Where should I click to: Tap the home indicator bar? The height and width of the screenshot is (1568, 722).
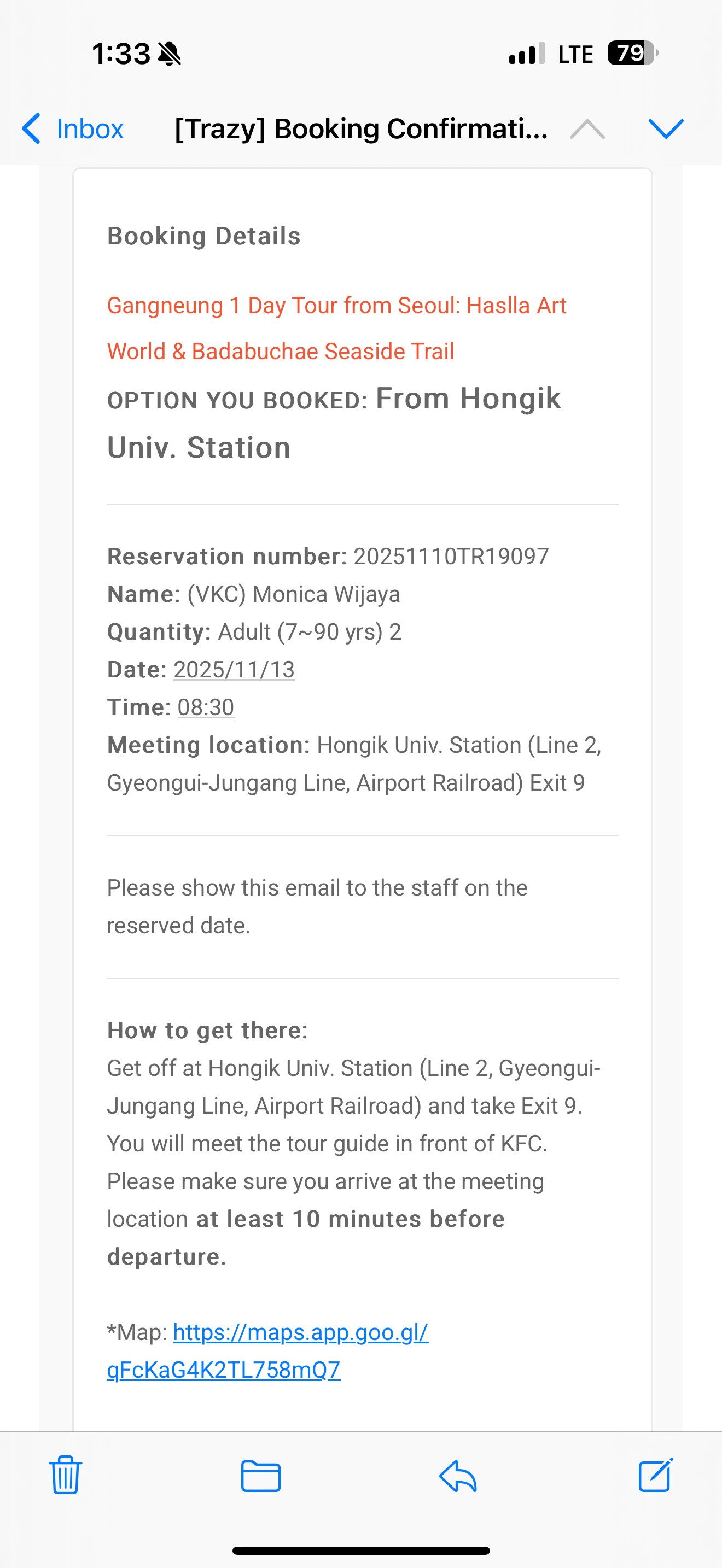pyautogui.click(x=361, y=1551)
